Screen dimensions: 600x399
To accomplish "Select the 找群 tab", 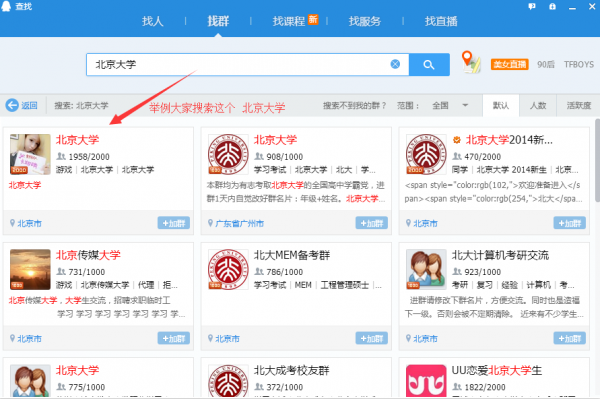I will [x=218, y=21].
